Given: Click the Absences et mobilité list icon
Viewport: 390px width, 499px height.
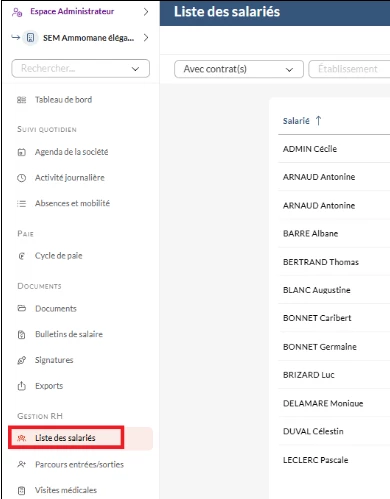Looking at the screenshot, I should tap(21, 203).
